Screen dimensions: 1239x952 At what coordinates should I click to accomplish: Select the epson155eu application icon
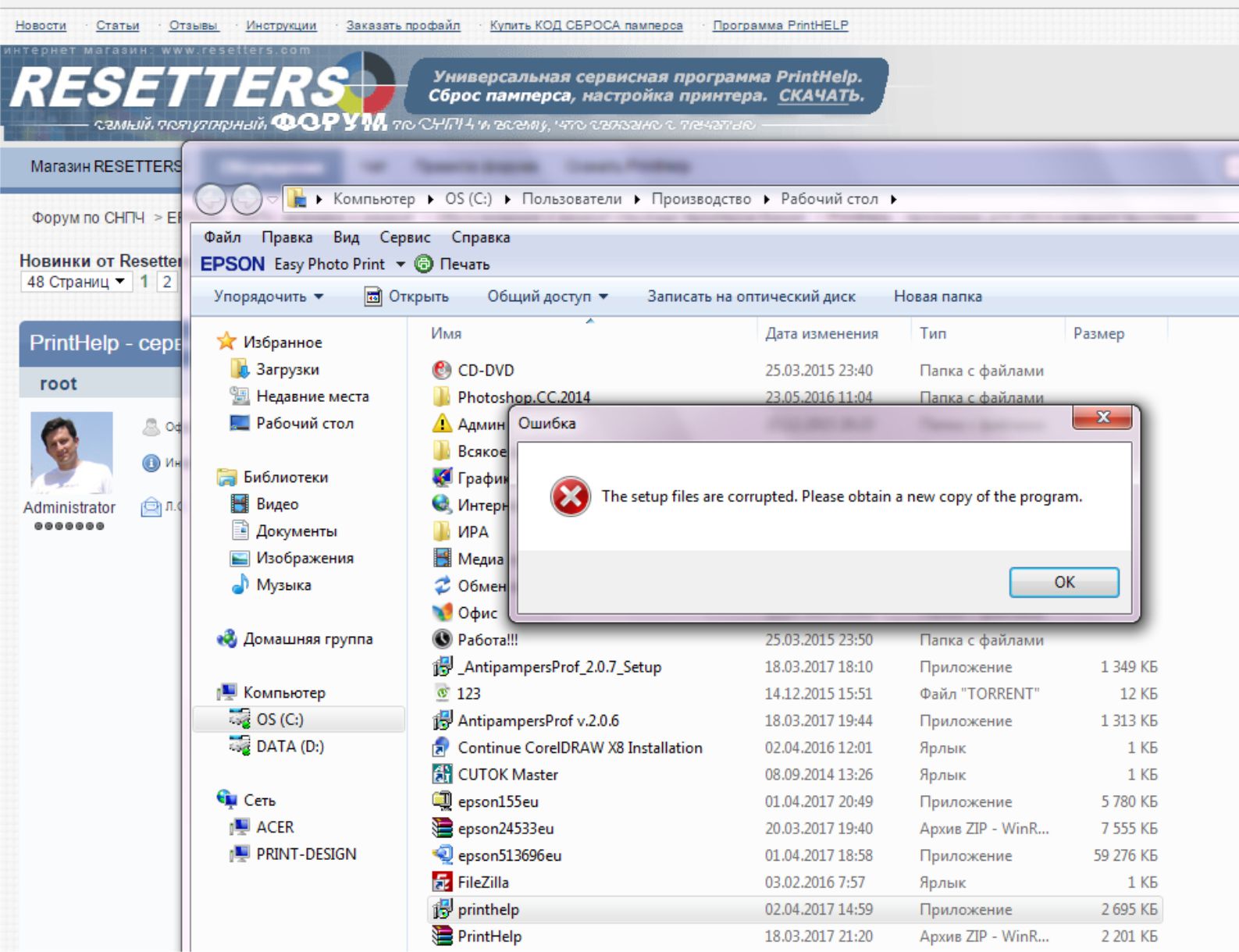pos(442,801)
